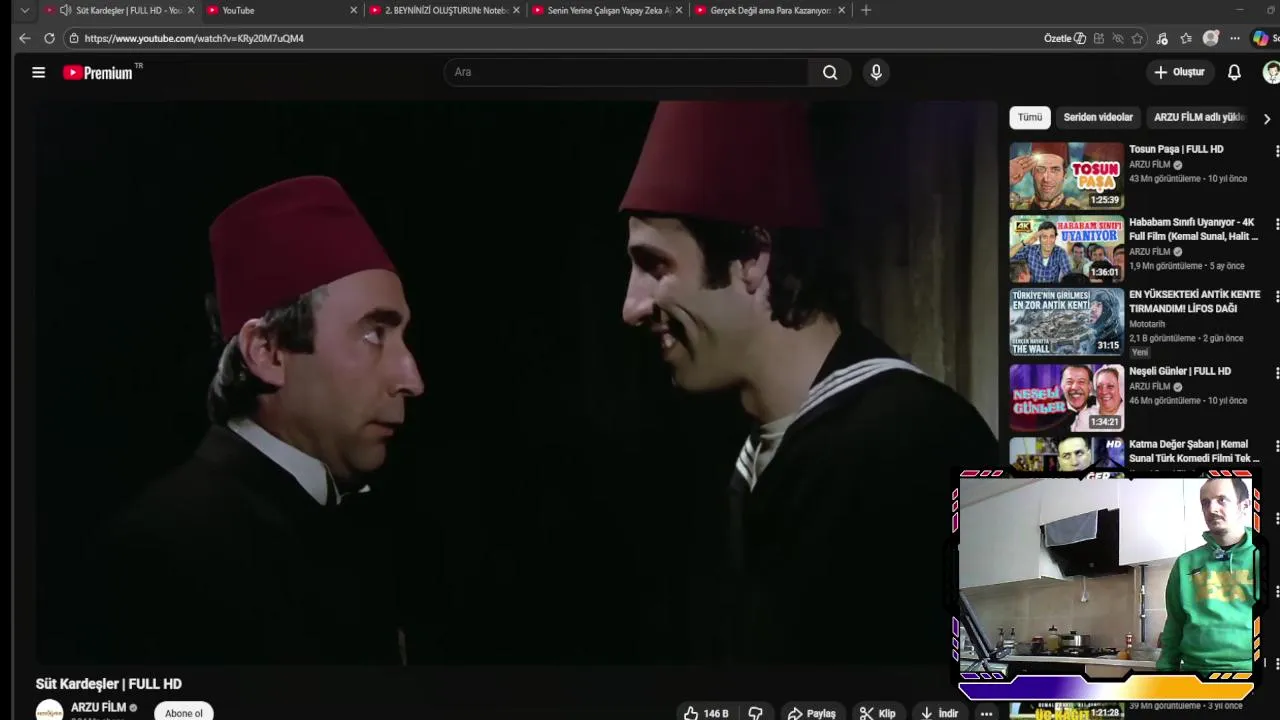Image resolution: width=1280 pixels, height=720 pixels.
Task: Select Seriden videolar filter chip
Action: tap(1098, 117)
